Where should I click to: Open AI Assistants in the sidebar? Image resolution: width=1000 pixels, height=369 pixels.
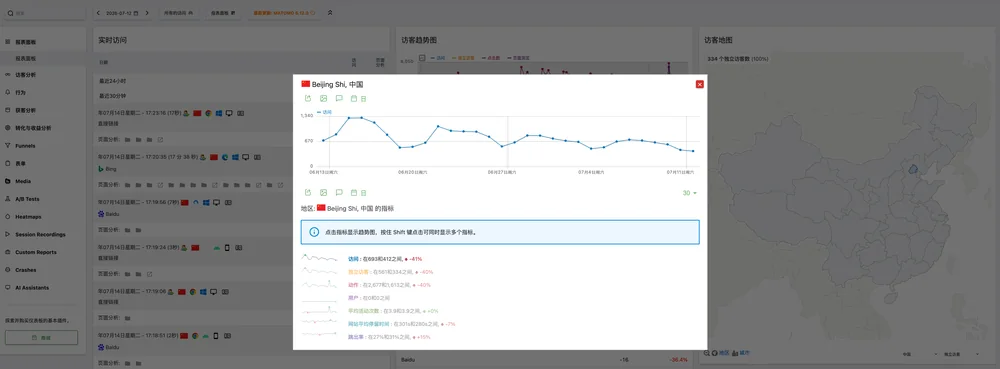[43, 288]
